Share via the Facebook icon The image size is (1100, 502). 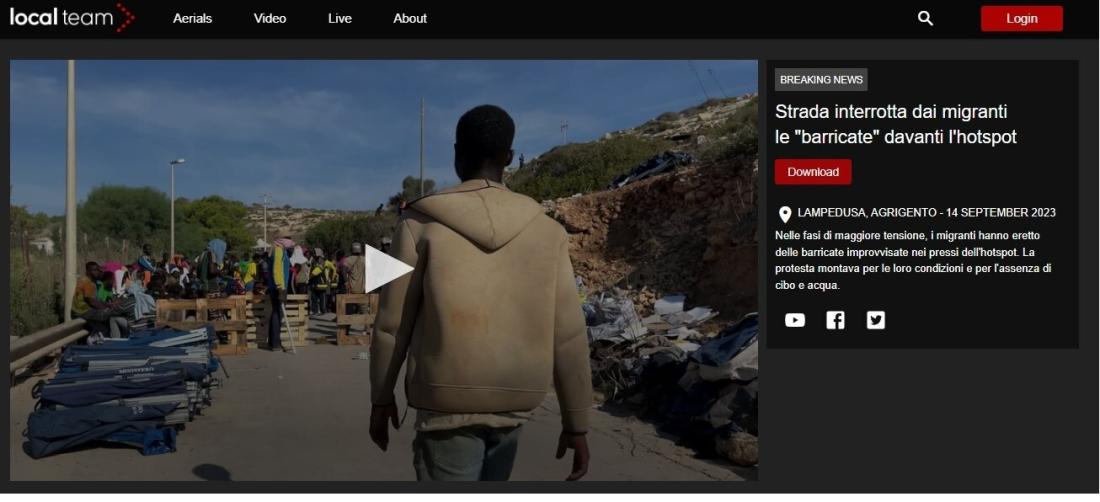pyautogui.click(x=835, y=320)
